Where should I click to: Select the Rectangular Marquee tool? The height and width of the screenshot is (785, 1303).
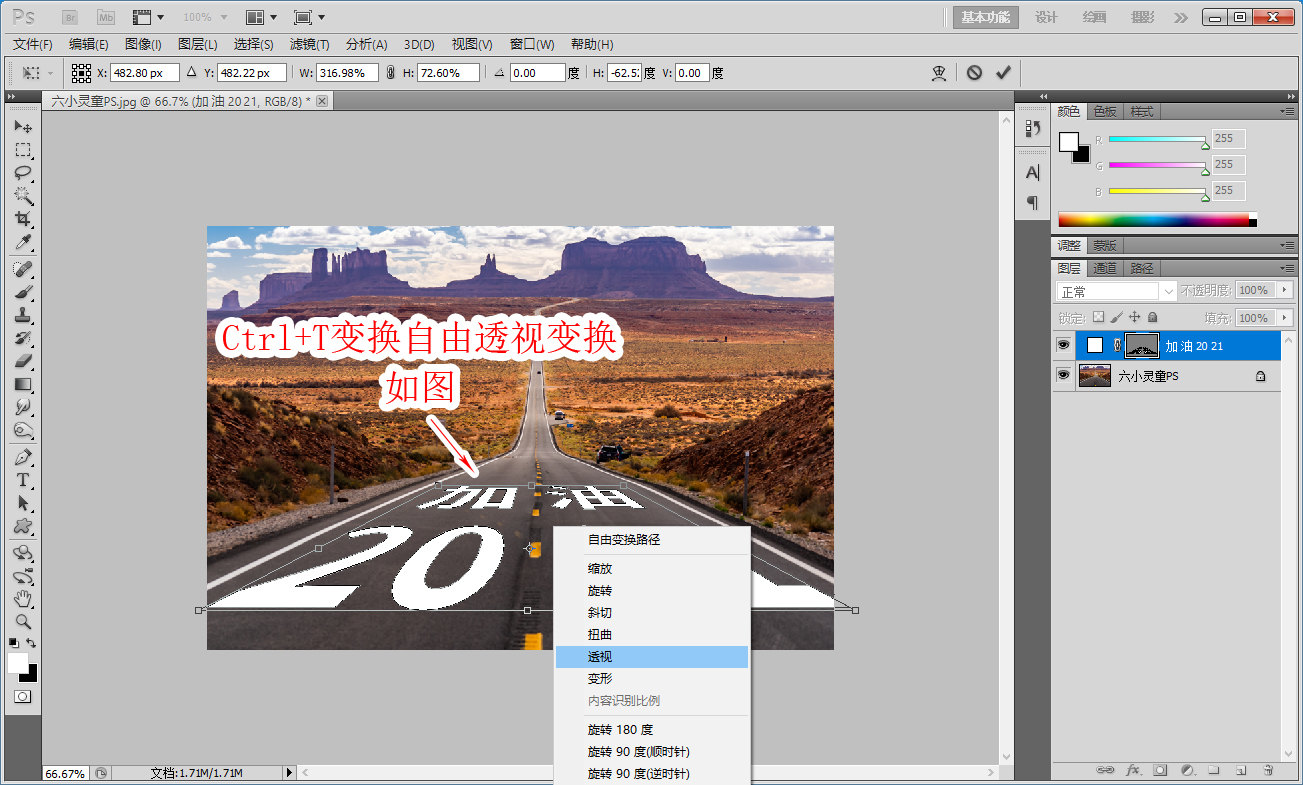[23, 150]
